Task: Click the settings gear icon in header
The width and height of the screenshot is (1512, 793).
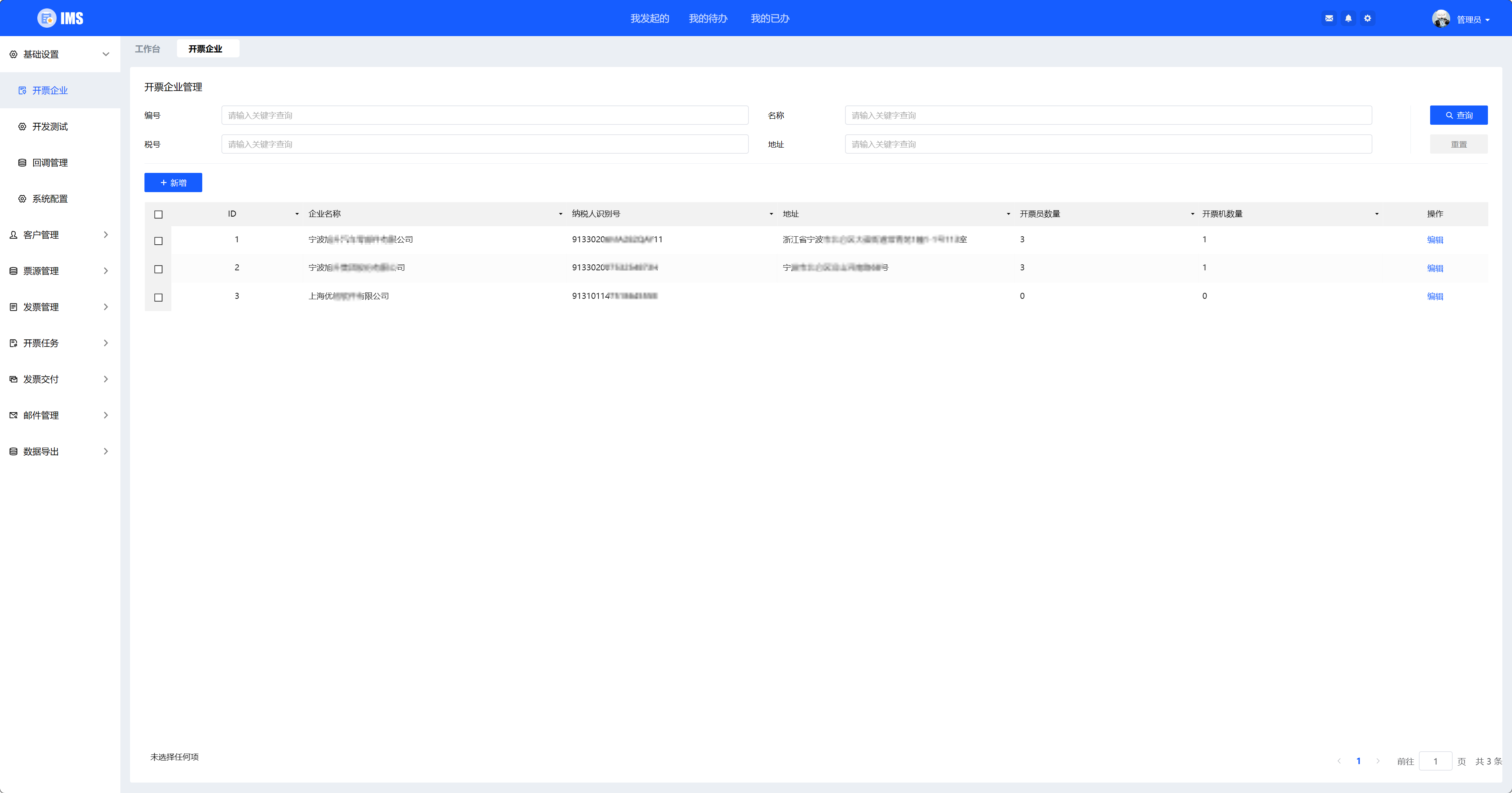Action: (1368, 18)
